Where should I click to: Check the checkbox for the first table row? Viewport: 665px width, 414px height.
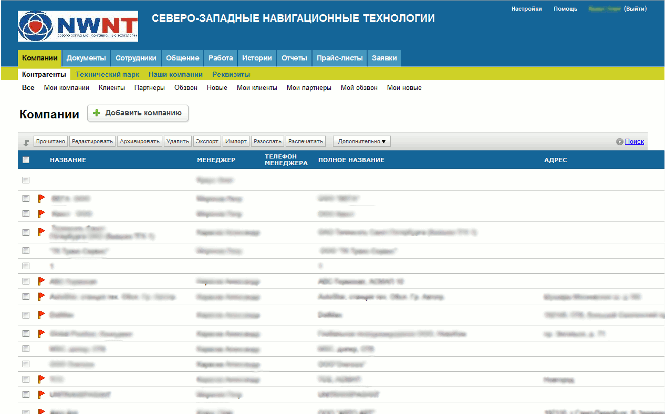click(x=26, y=181)
